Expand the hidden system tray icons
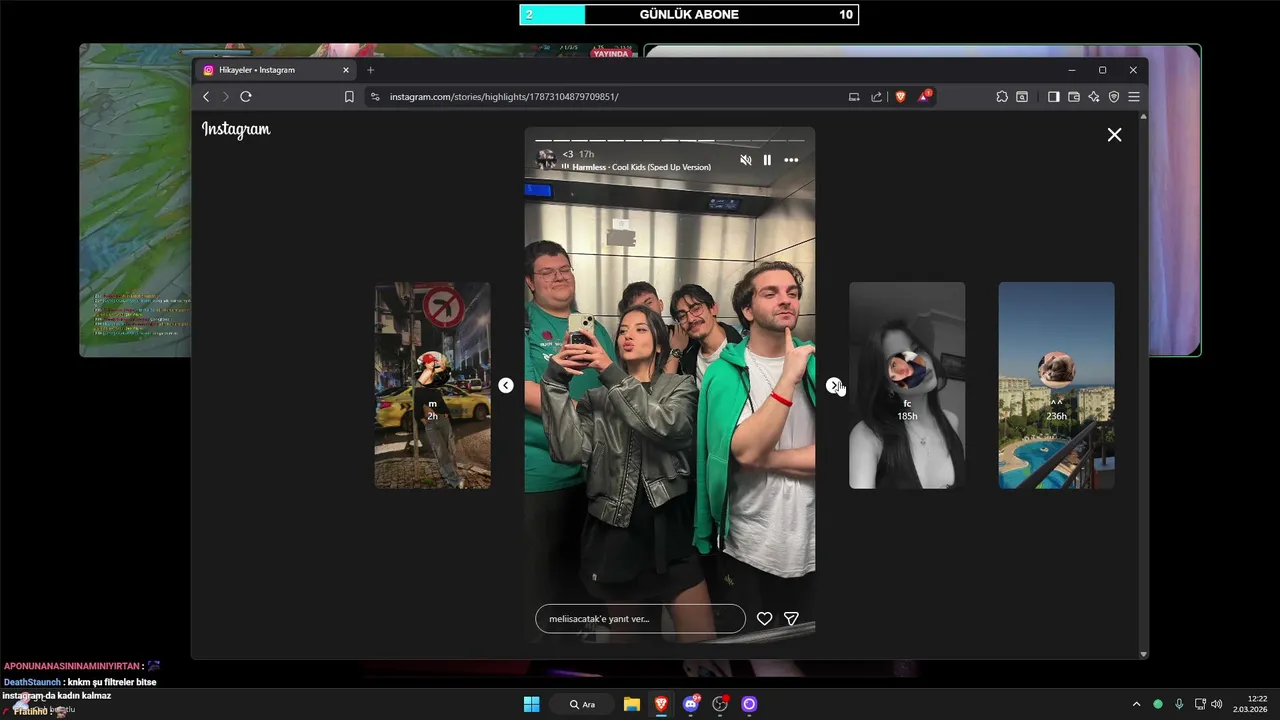The height and width of the screenshot is (720, 1280). (1136, 704)
